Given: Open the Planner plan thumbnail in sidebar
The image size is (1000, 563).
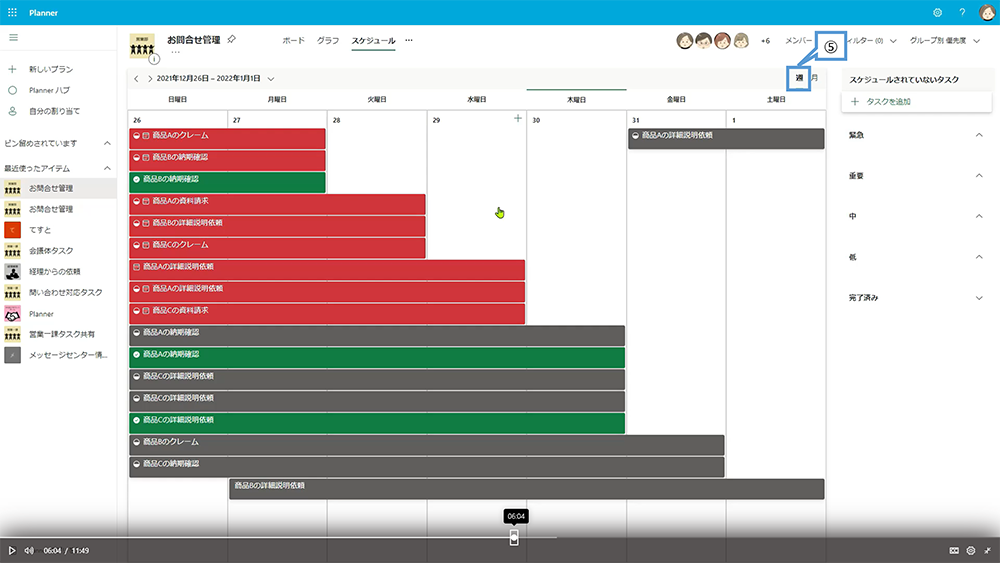Looking at the screenshot, I should [x=12, y=314].
